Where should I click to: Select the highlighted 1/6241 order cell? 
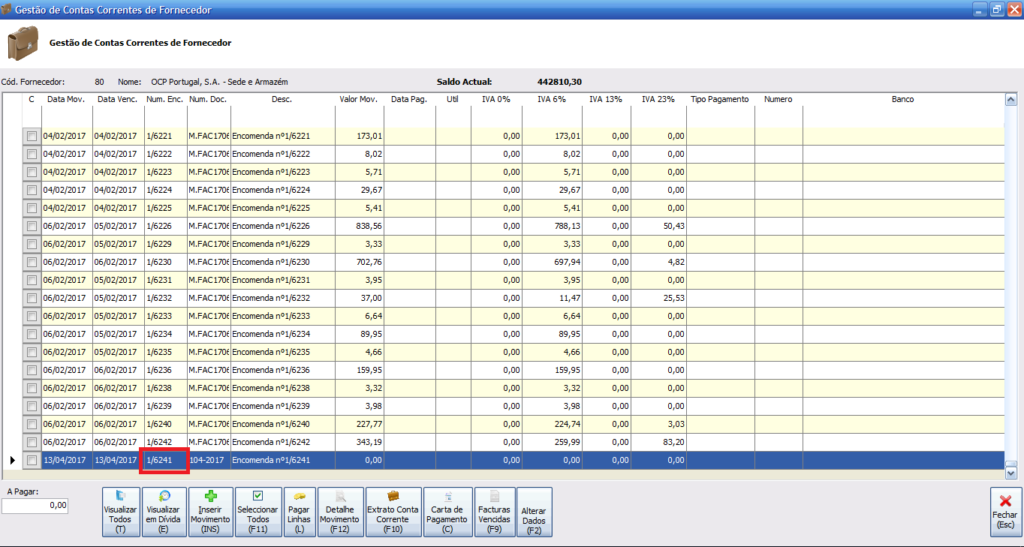coord(165,460)
